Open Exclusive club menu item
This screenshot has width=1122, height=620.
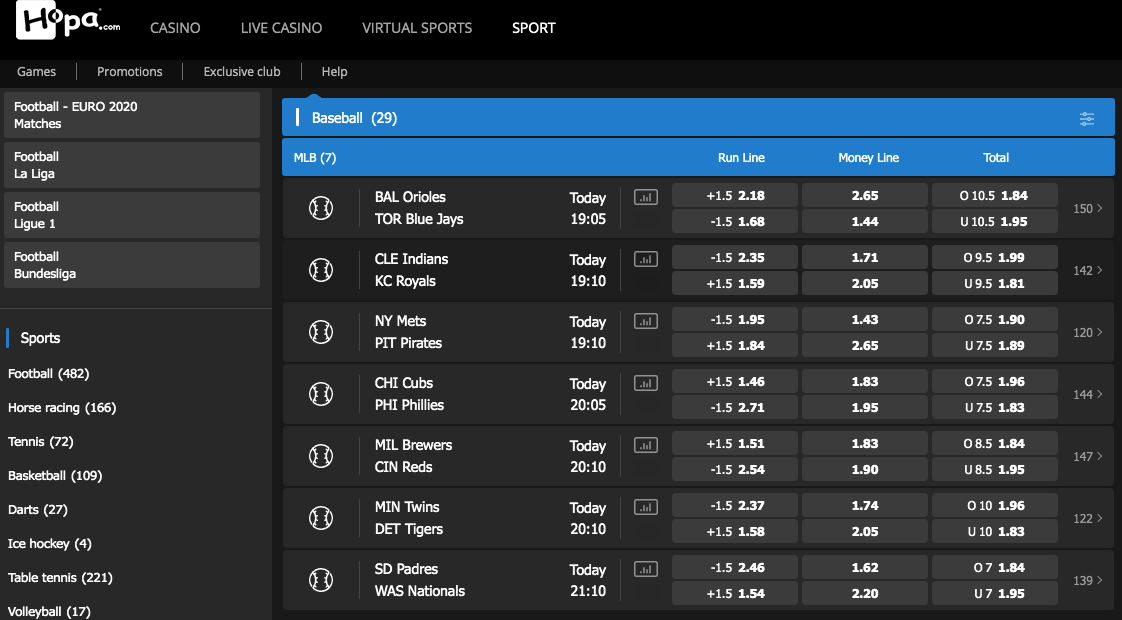(242, 72)
